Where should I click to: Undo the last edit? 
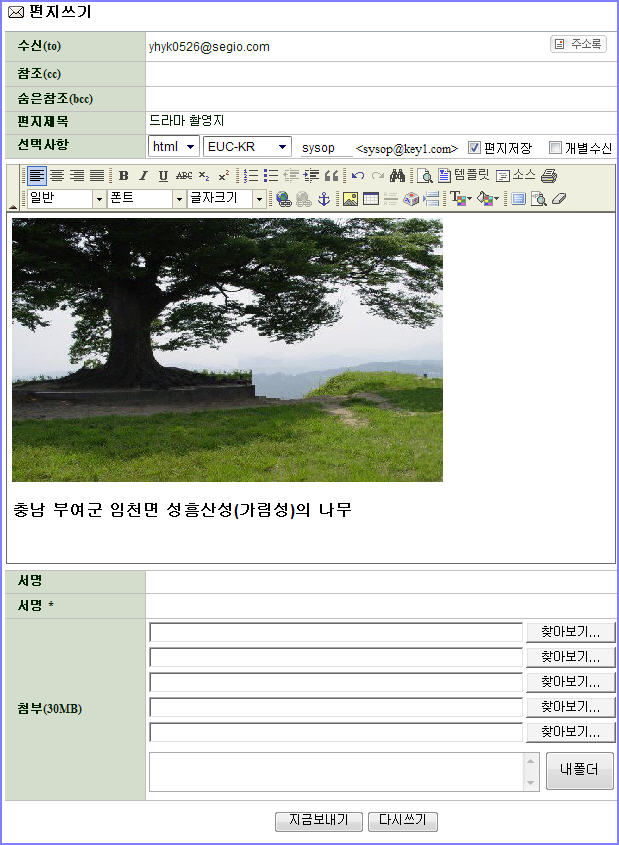click(x=357, y=176)
